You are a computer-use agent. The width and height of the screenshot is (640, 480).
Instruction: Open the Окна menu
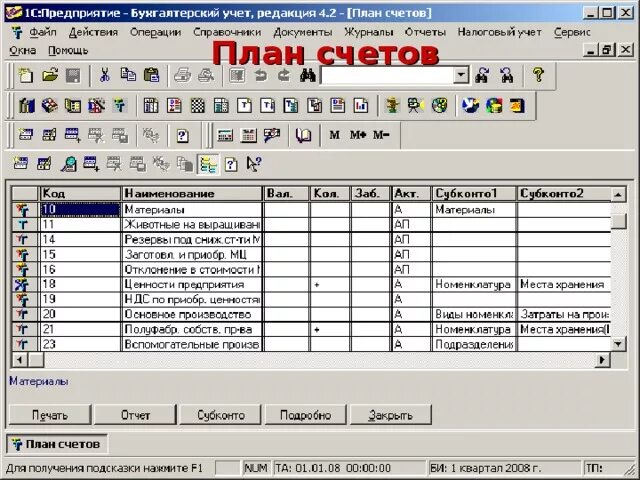click(x=22, y=51)
